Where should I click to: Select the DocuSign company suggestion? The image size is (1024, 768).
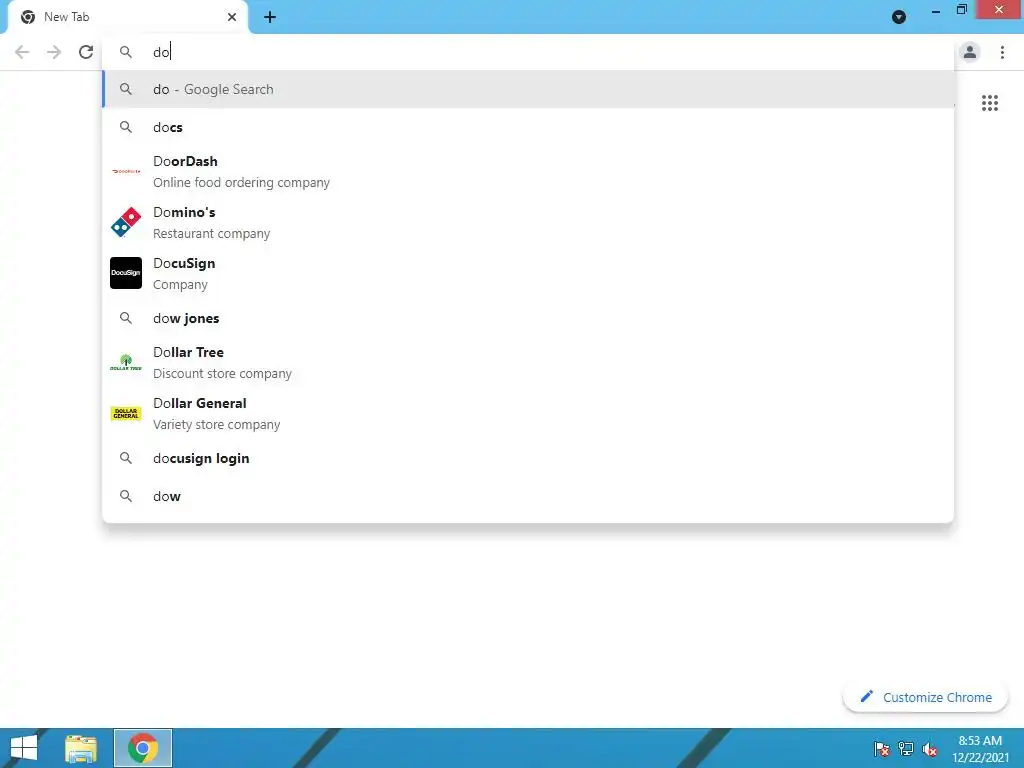(528, 274)
